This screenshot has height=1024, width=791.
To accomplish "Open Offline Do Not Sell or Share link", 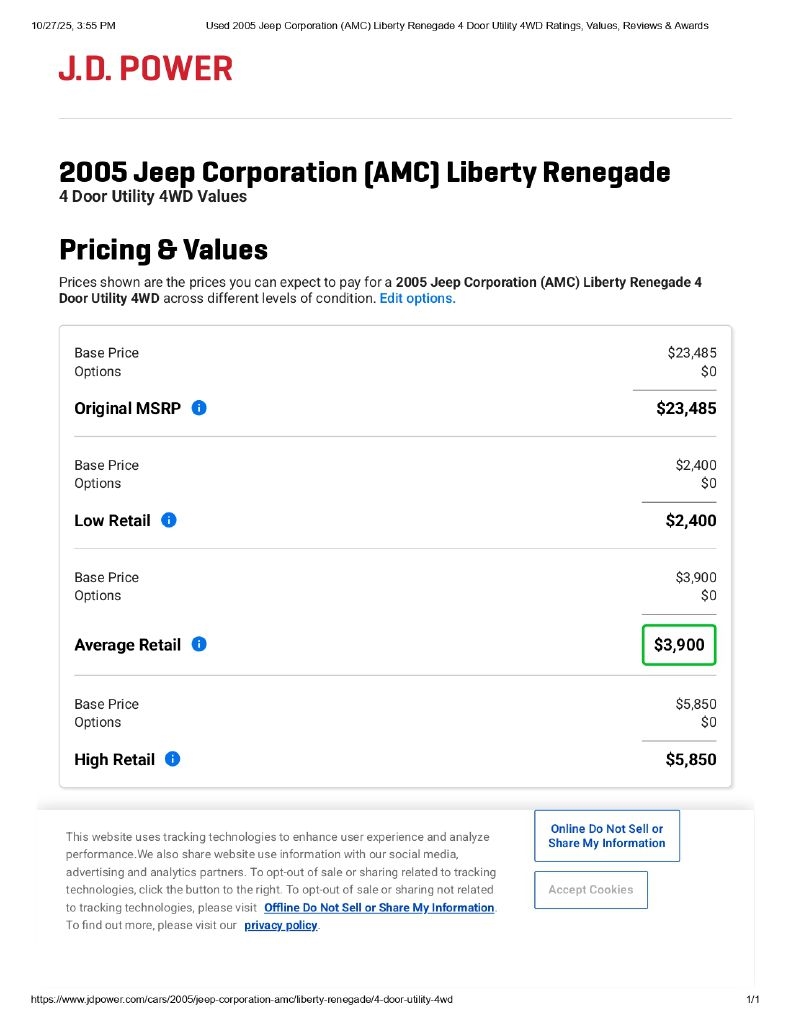I will pyautogui.click(x=379, y=908).
